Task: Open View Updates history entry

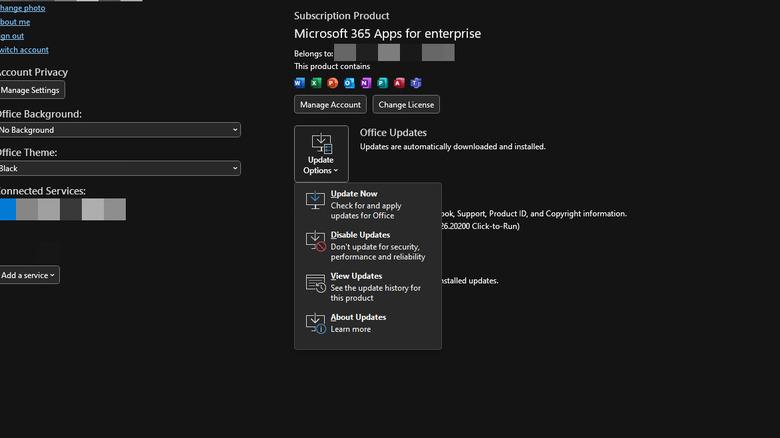Action: (x=368, y=287)
